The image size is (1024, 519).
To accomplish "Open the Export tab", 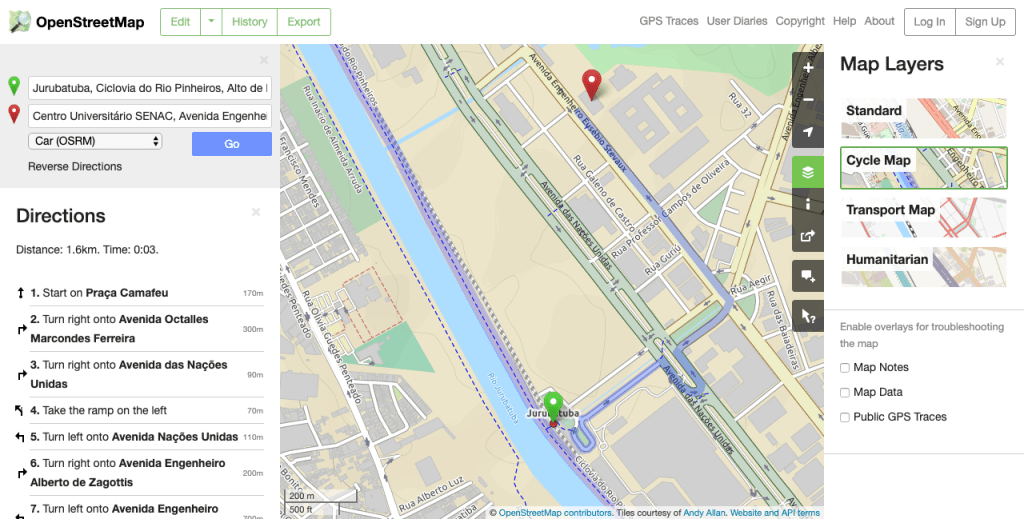I will pyautogui.click(x=303, y=22).
